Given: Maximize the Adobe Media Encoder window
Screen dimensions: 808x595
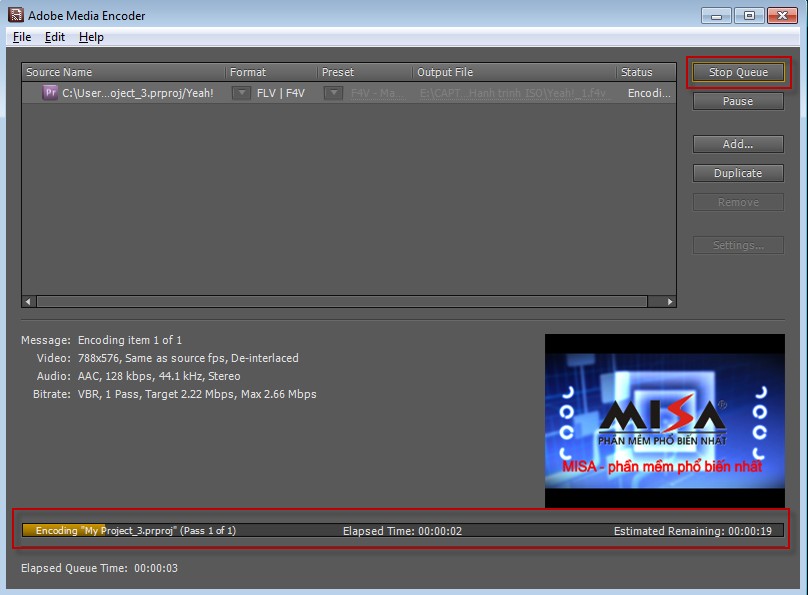Looking at the screenshot, I should [x=749, y=16].
